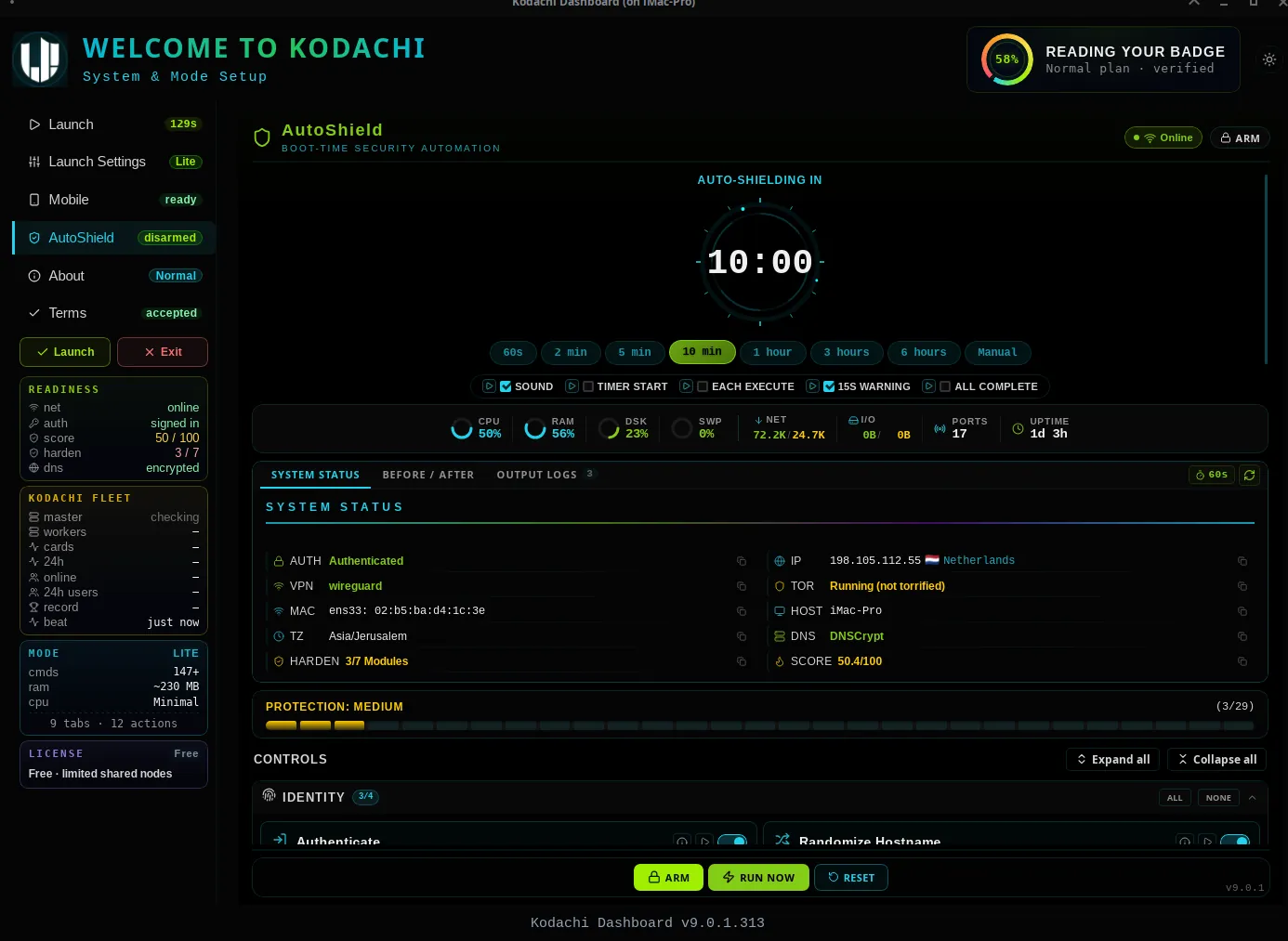
Task: Copy the AUTH Authenticated value
Action: tap(742, 561)
